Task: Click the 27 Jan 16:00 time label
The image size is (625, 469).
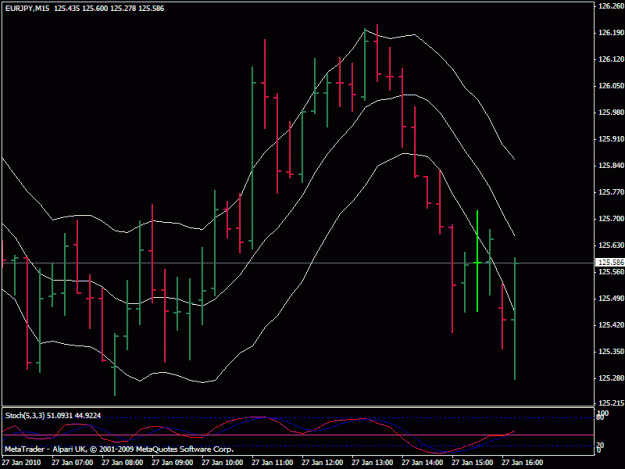Action: click(523, 463)
